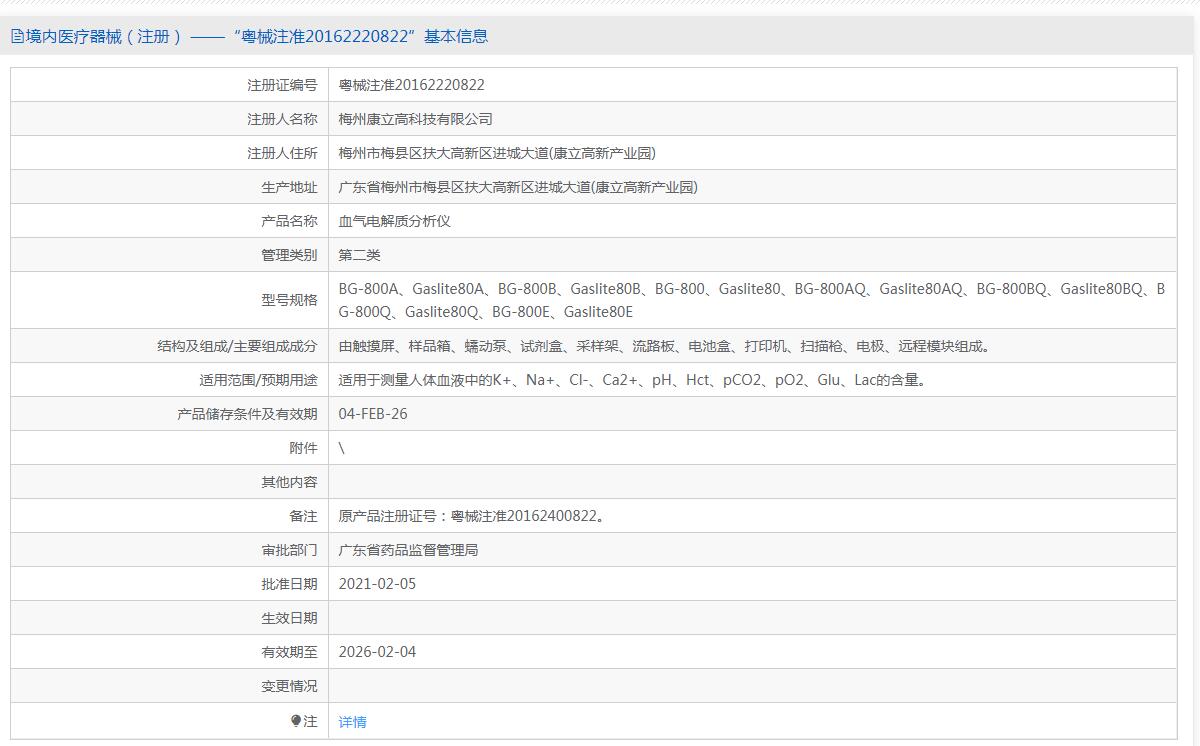Click the approval date 2021-02-05
The image size is (1200, 746).
377,584
